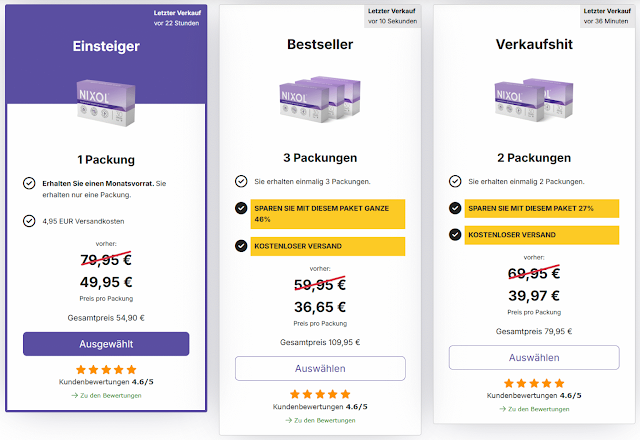Image resolution: width=640 pixels, height=440 pixels.
Task: Click the 'Ausgewählt' button in the Einsteiger plan
Action: click(x=106, y=344)
